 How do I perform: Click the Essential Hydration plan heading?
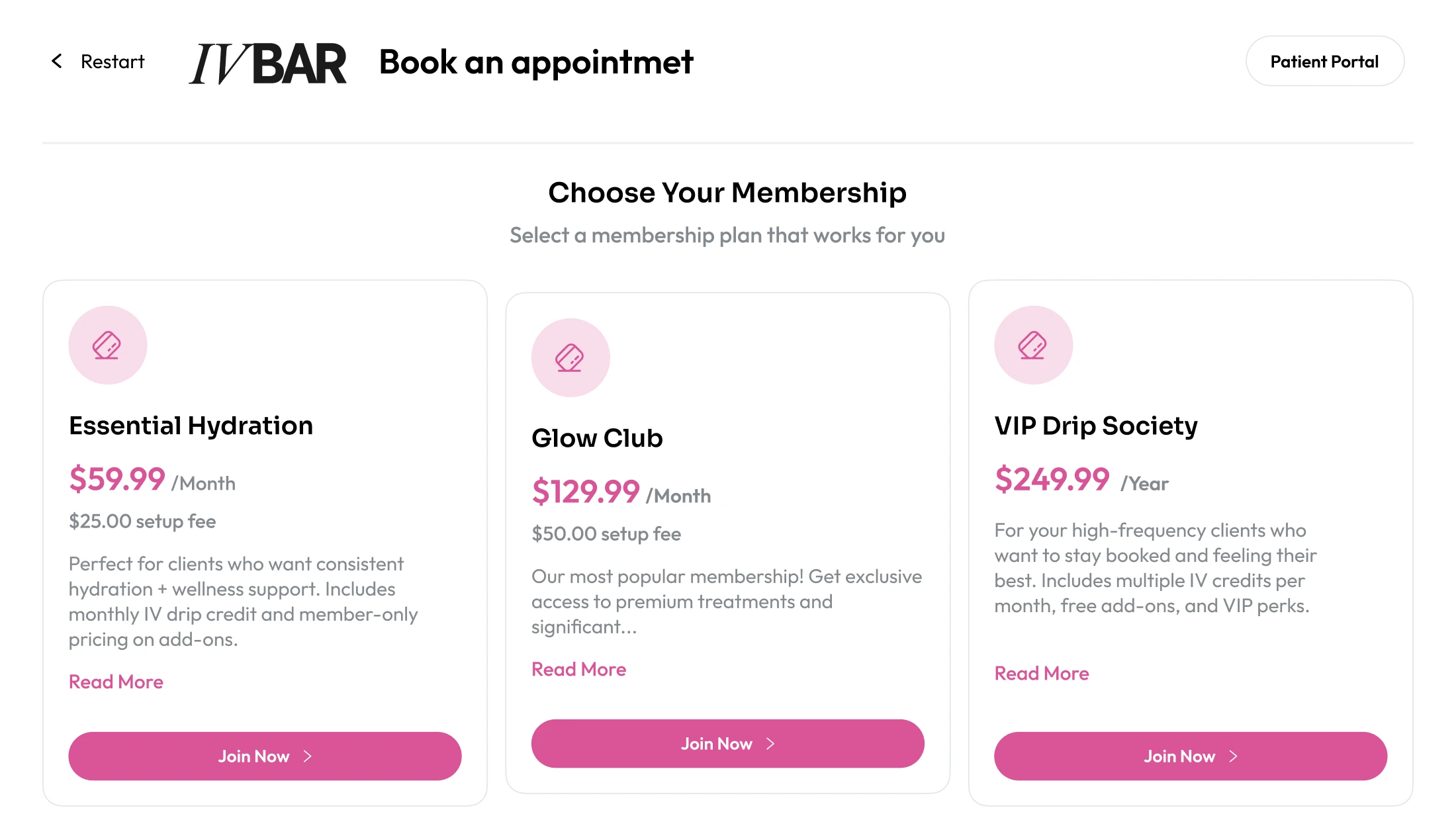(x=191, y=426)
